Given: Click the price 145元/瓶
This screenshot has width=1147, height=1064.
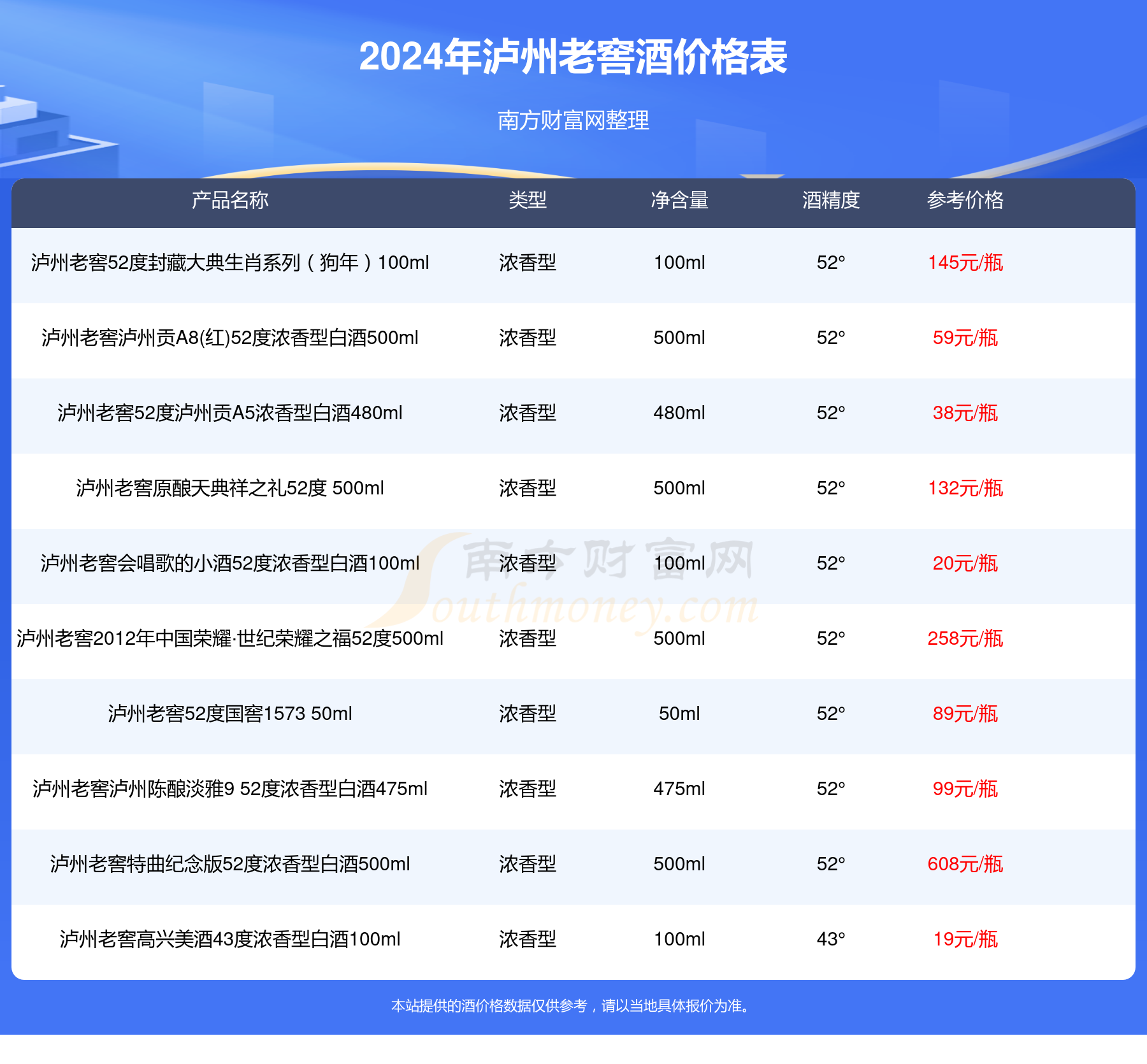Looking at the screenshot, I should 965,262.
